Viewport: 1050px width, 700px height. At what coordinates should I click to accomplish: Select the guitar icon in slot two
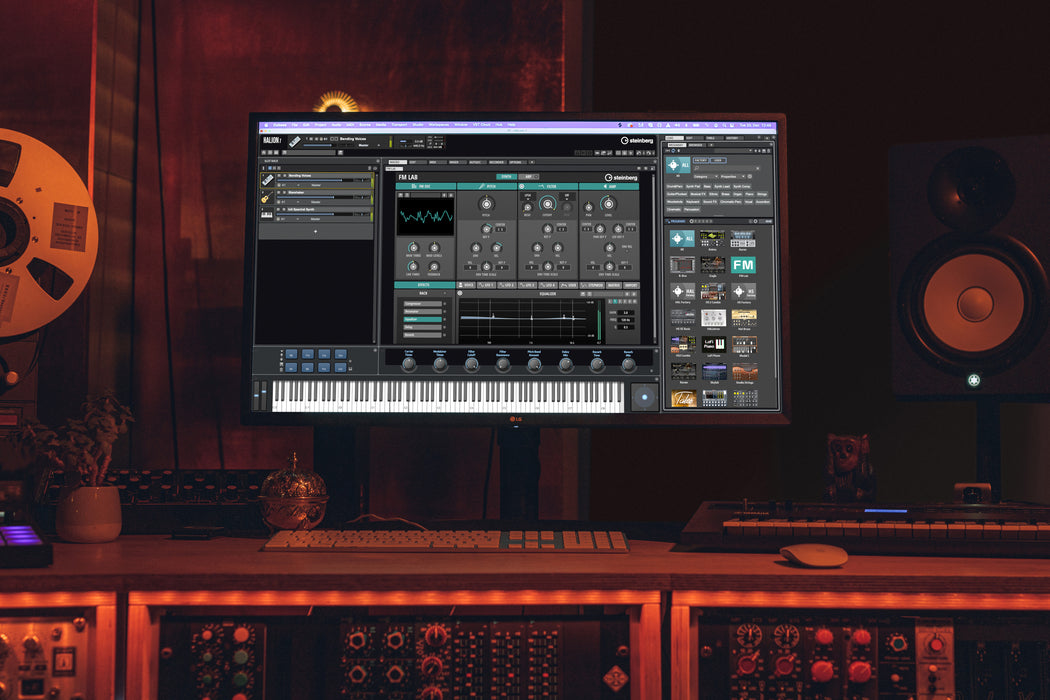coord(268,198)
